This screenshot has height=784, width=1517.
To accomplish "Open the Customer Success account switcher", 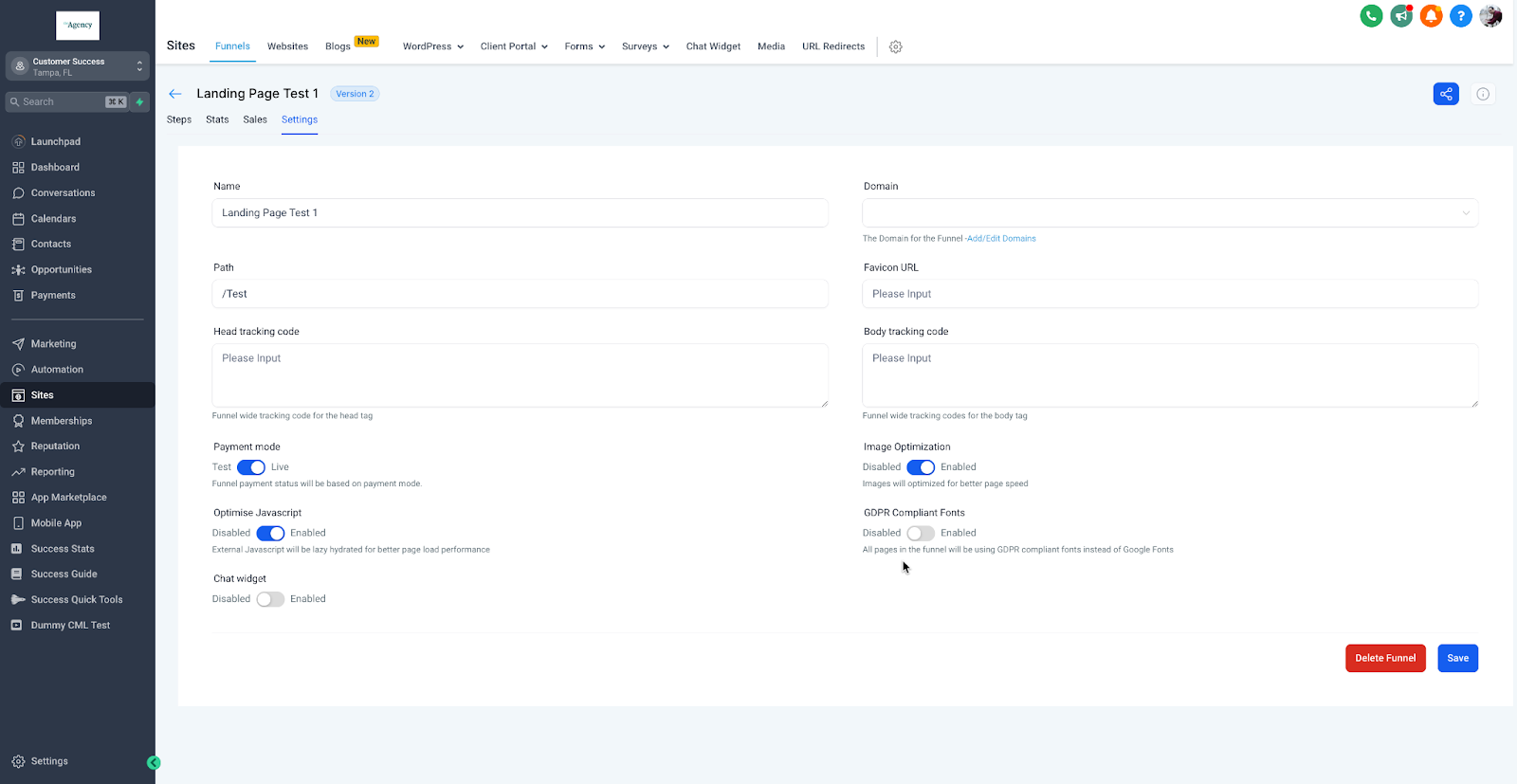I will [x=78, y=66].
